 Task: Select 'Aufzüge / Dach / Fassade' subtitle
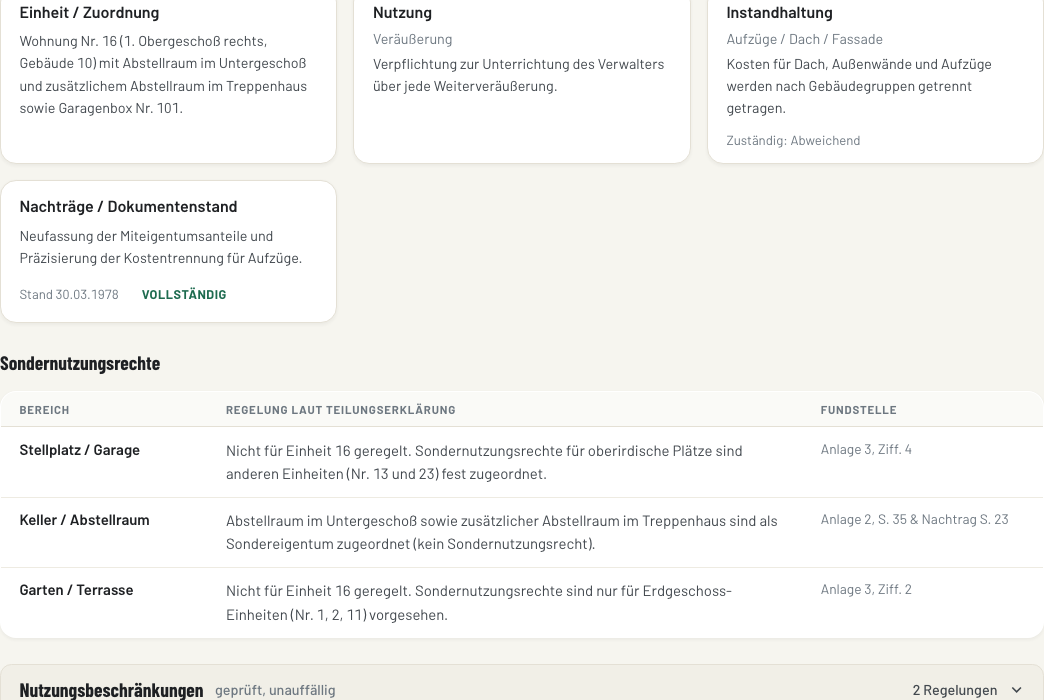point(804,39)
